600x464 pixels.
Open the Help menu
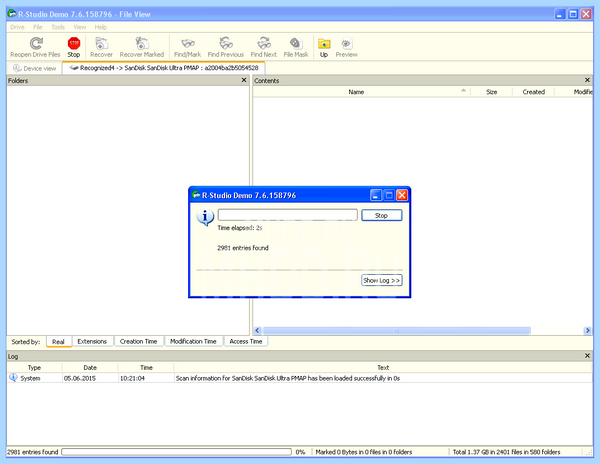(101, 27)
